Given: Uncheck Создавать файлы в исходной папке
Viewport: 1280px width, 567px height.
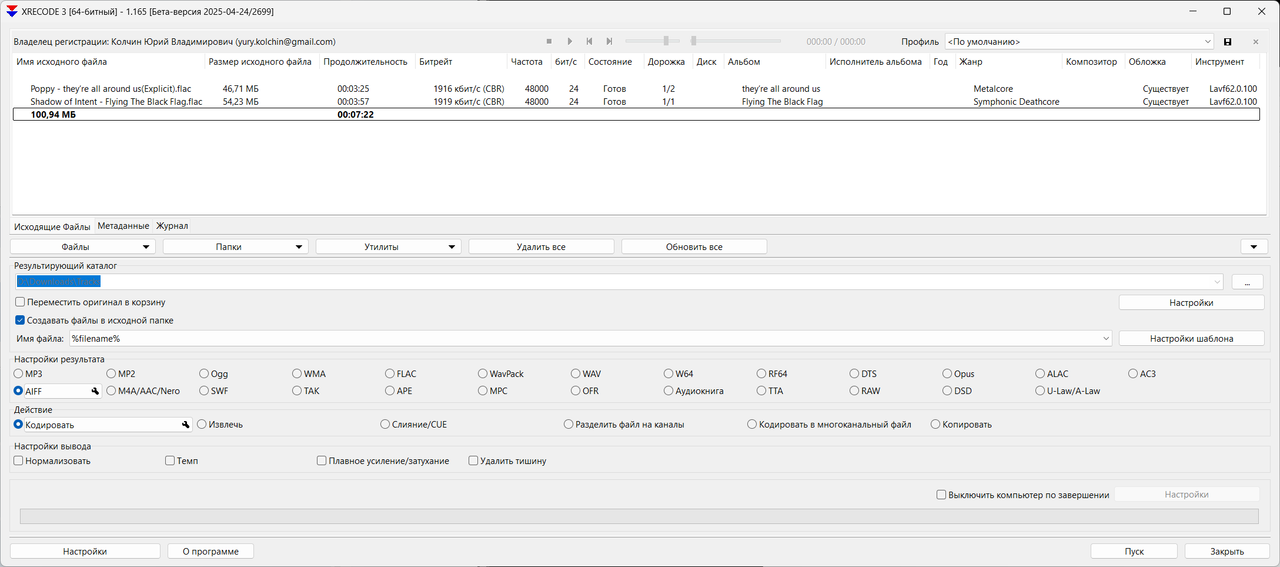Looking at the screenshot, I should (20, 320).
